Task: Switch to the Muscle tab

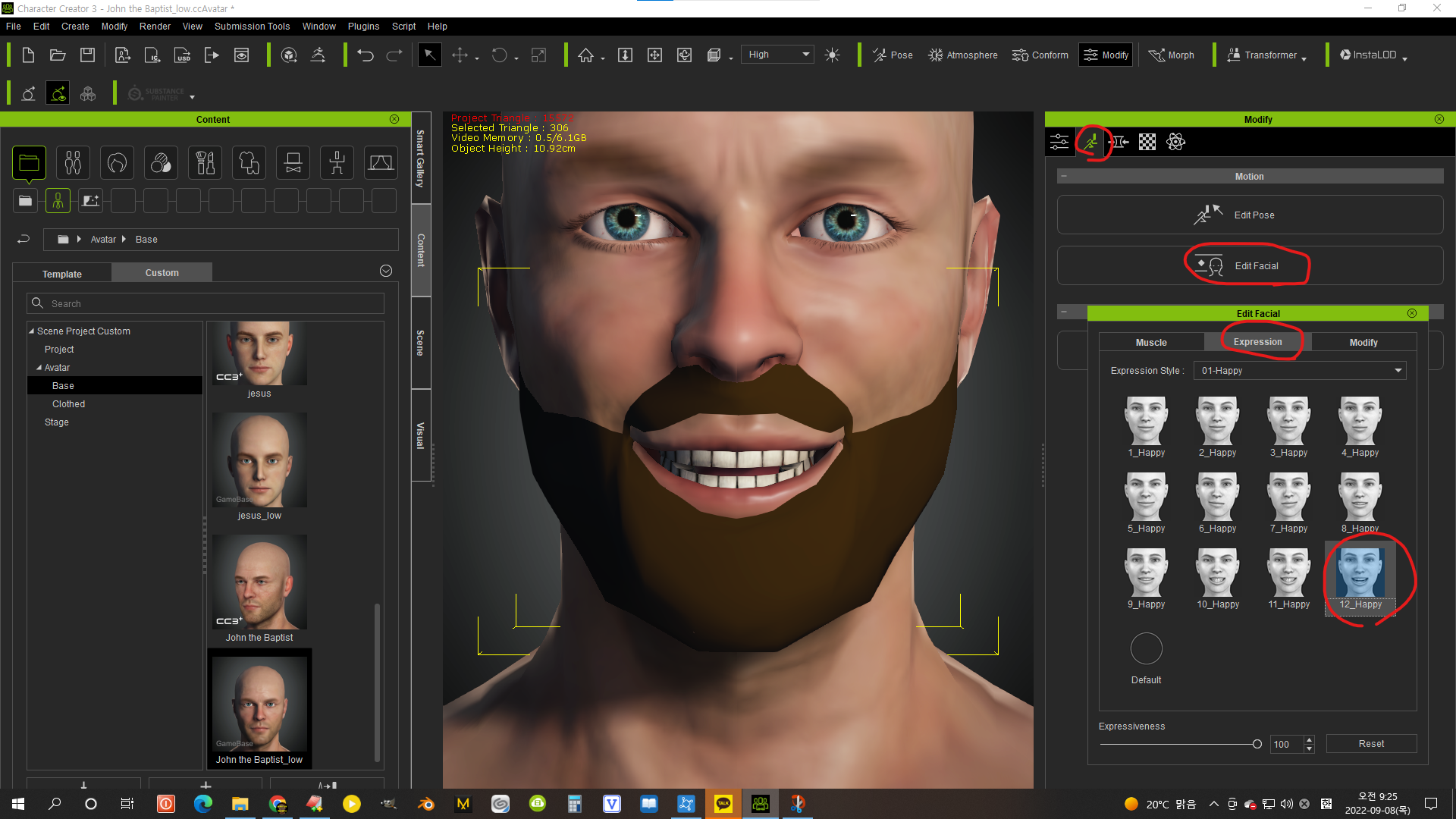Action: coord(1150,343)
